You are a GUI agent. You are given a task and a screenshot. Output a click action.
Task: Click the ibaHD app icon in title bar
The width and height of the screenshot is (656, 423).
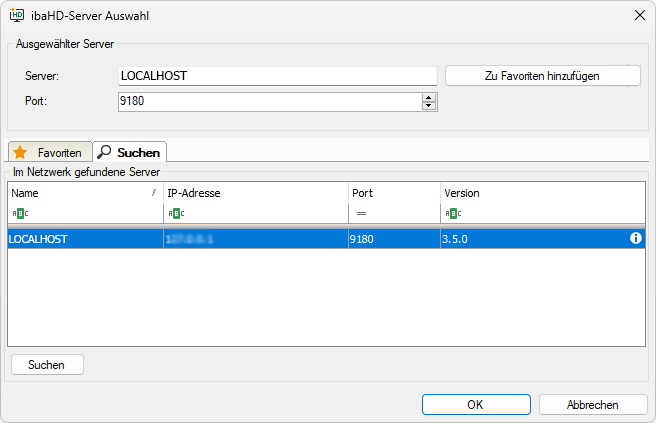pyautogui.click(x=17, y=15)
